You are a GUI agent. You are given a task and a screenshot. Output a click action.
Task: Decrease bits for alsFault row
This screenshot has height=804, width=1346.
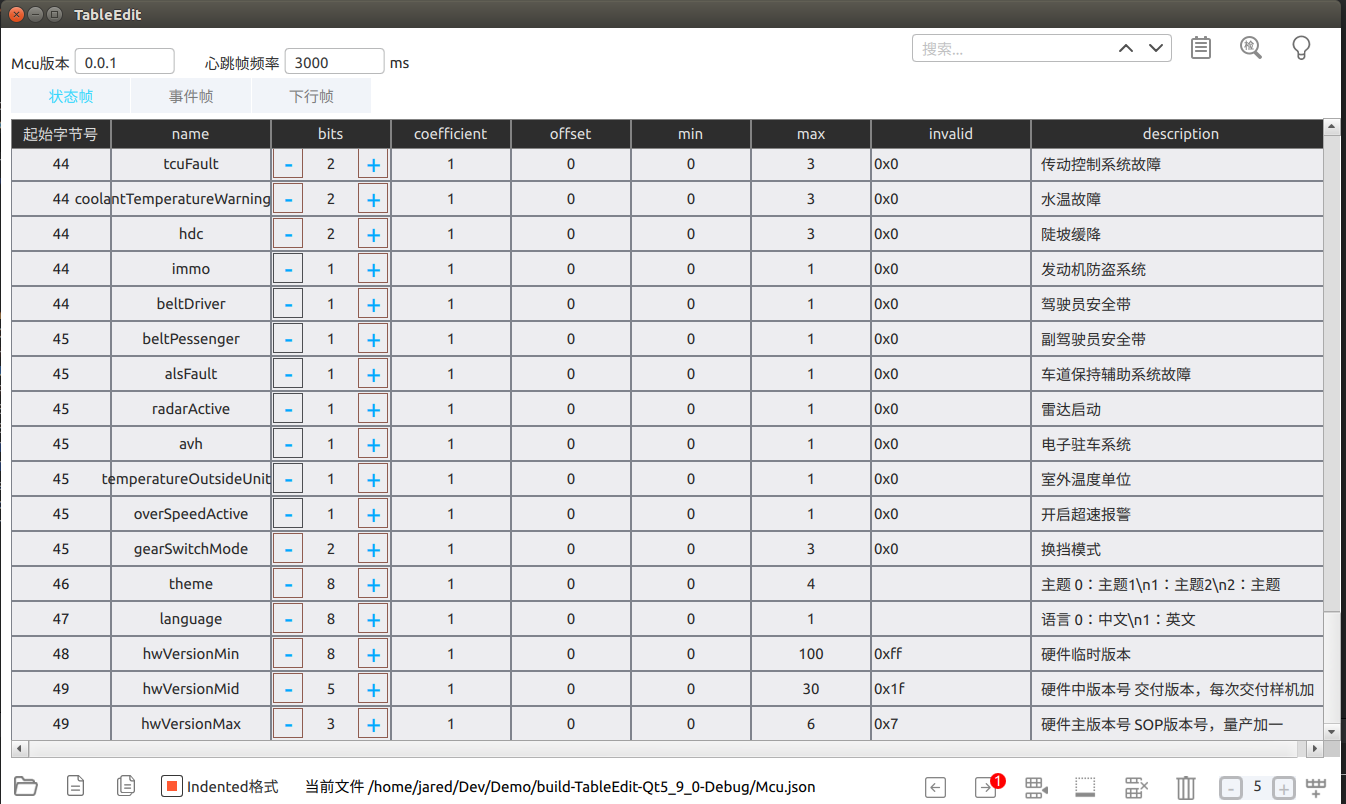288,374
